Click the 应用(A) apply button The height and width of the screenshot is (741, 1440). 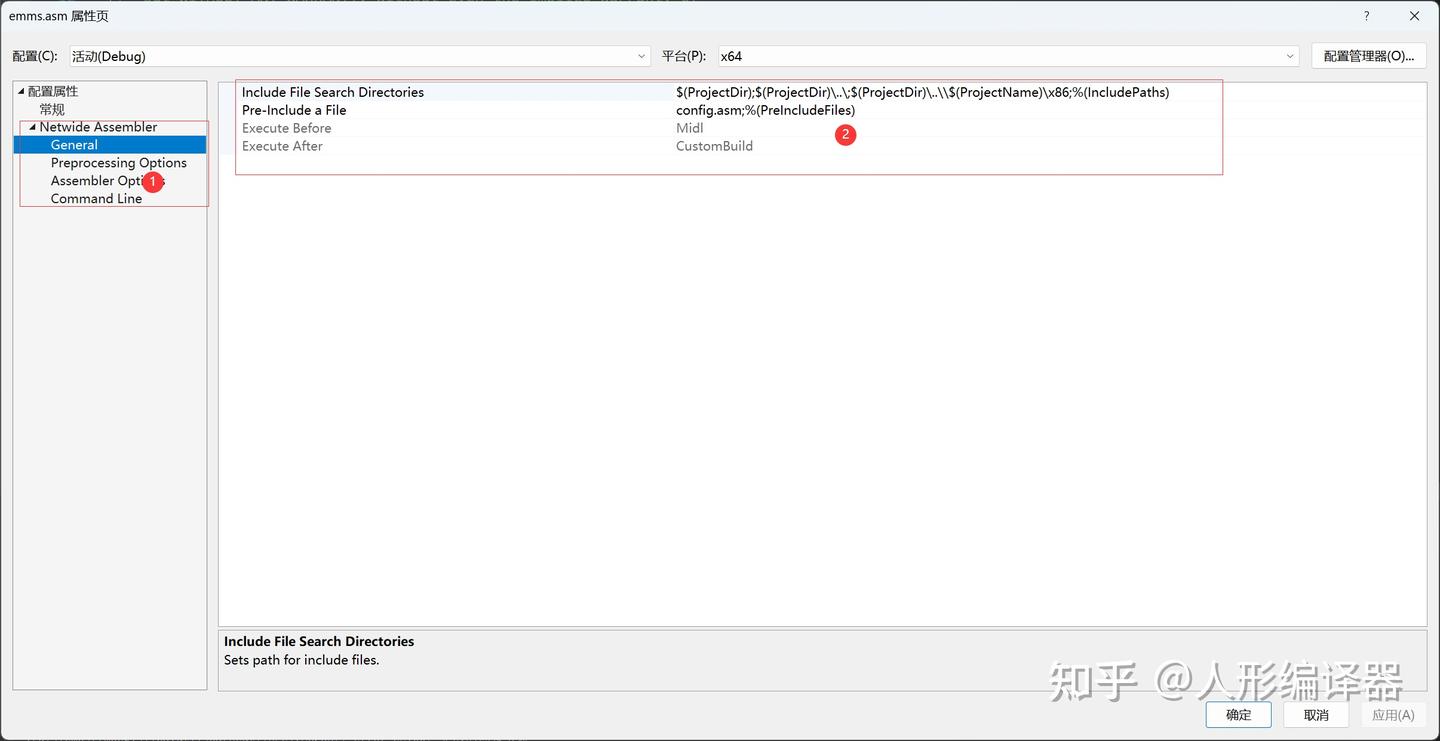(x=1392, y=714)
